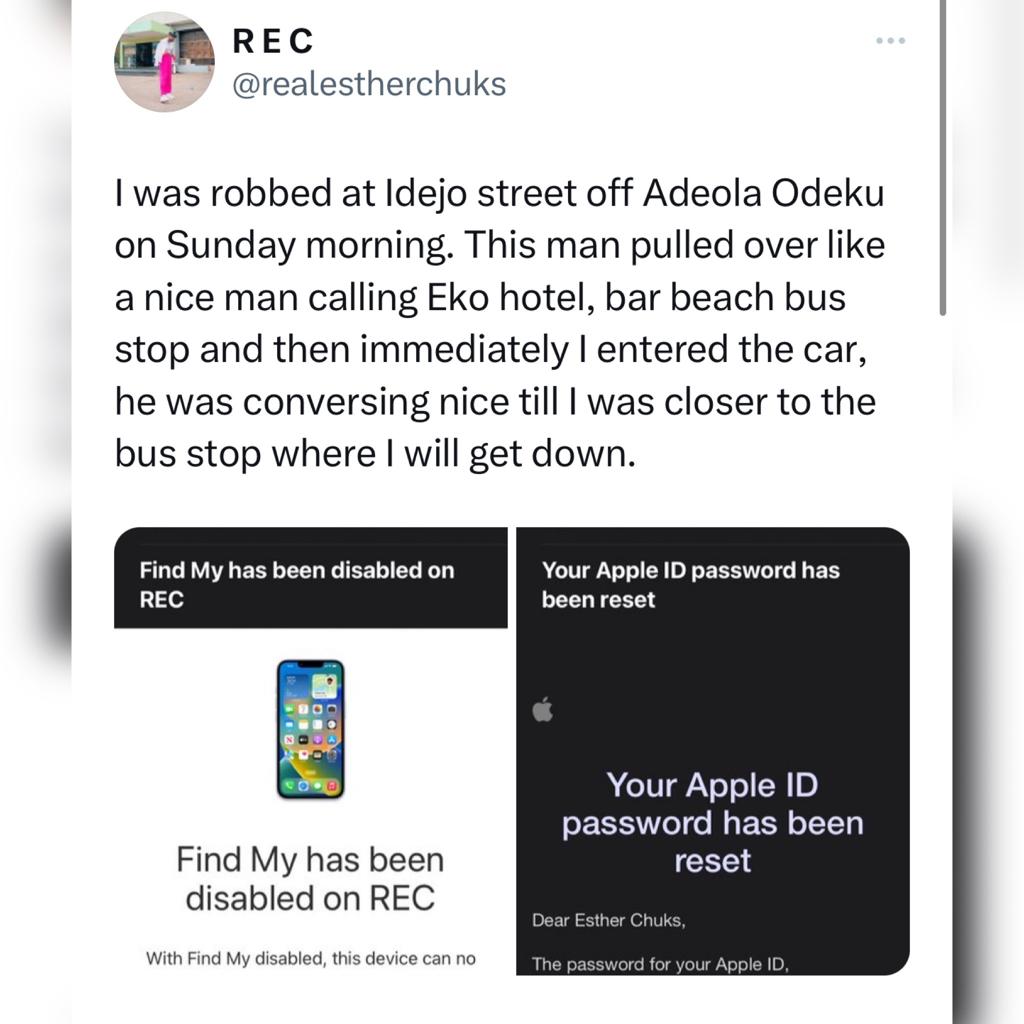Click "Adeola Odeku" in the tweet text
The width and height of the screenshot is (1024, 1024).
[x=764, y=194]
